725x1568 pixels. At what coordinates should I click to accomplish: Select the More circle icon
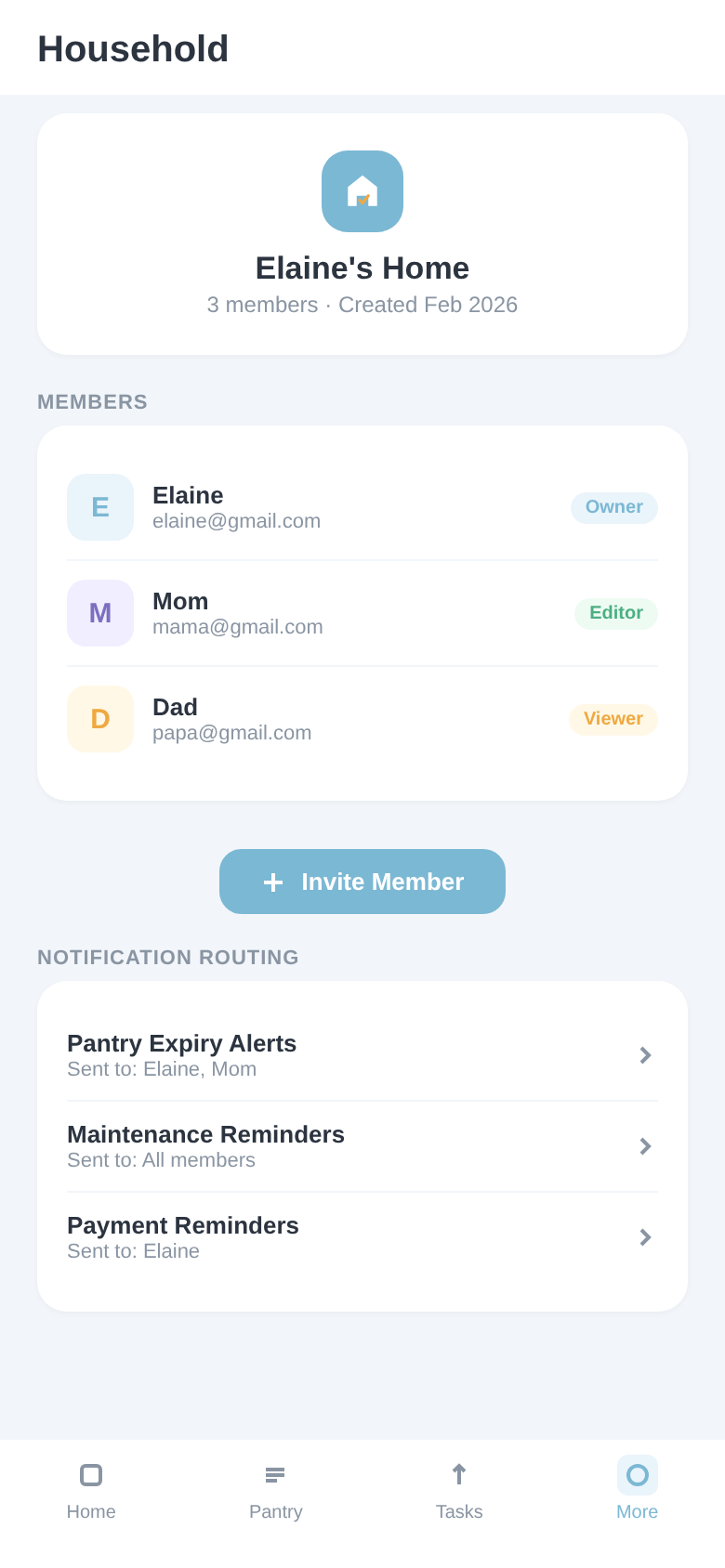tap(638, 1475)
